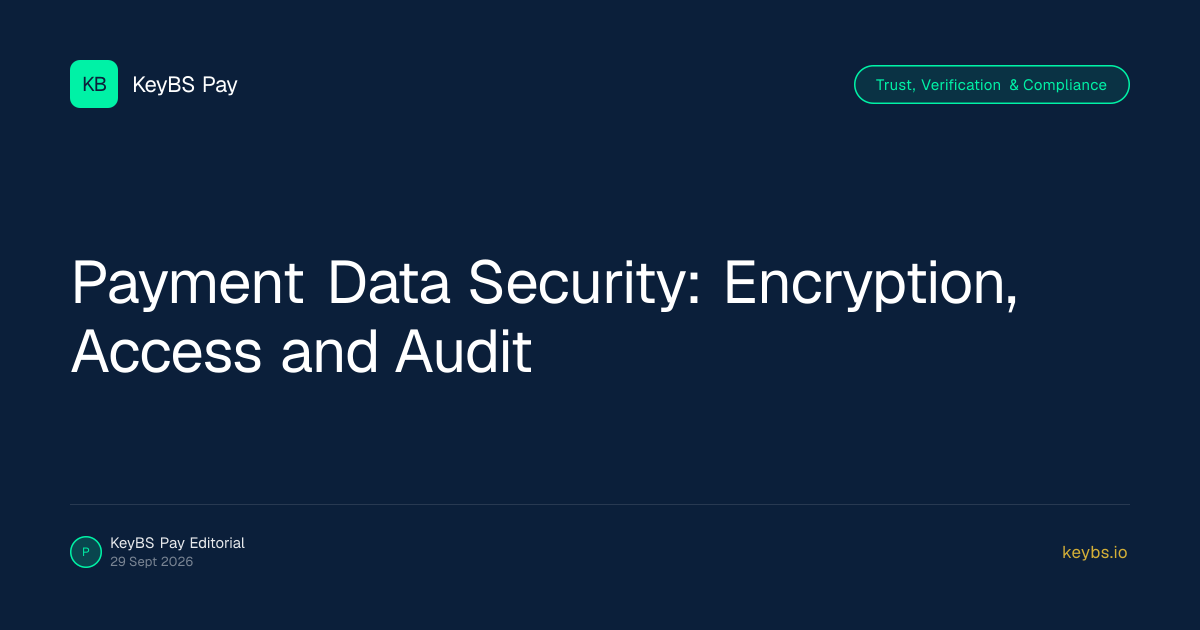Click the date 29 Sept 2026

point(151,562)
